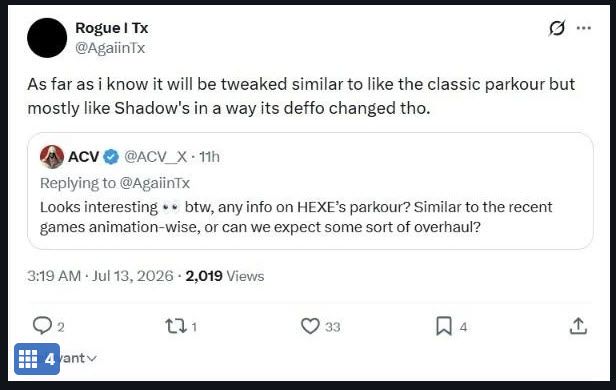Repost this tweet via retweet icon
This screenshot has width=616, height=390.
[176, 326]
